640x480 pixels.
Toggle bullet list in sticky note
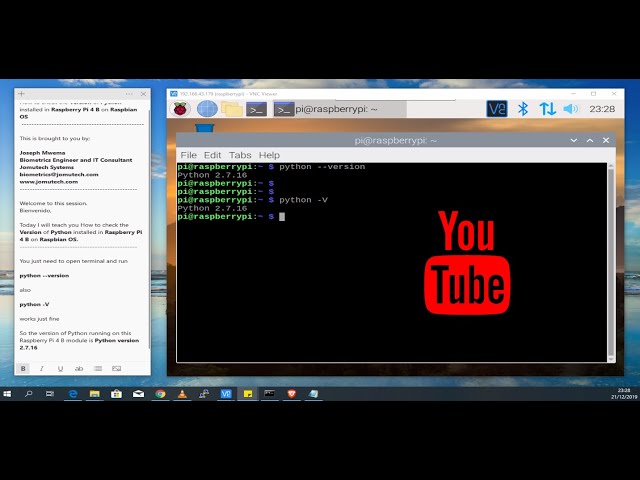click(x=98, y=369)
